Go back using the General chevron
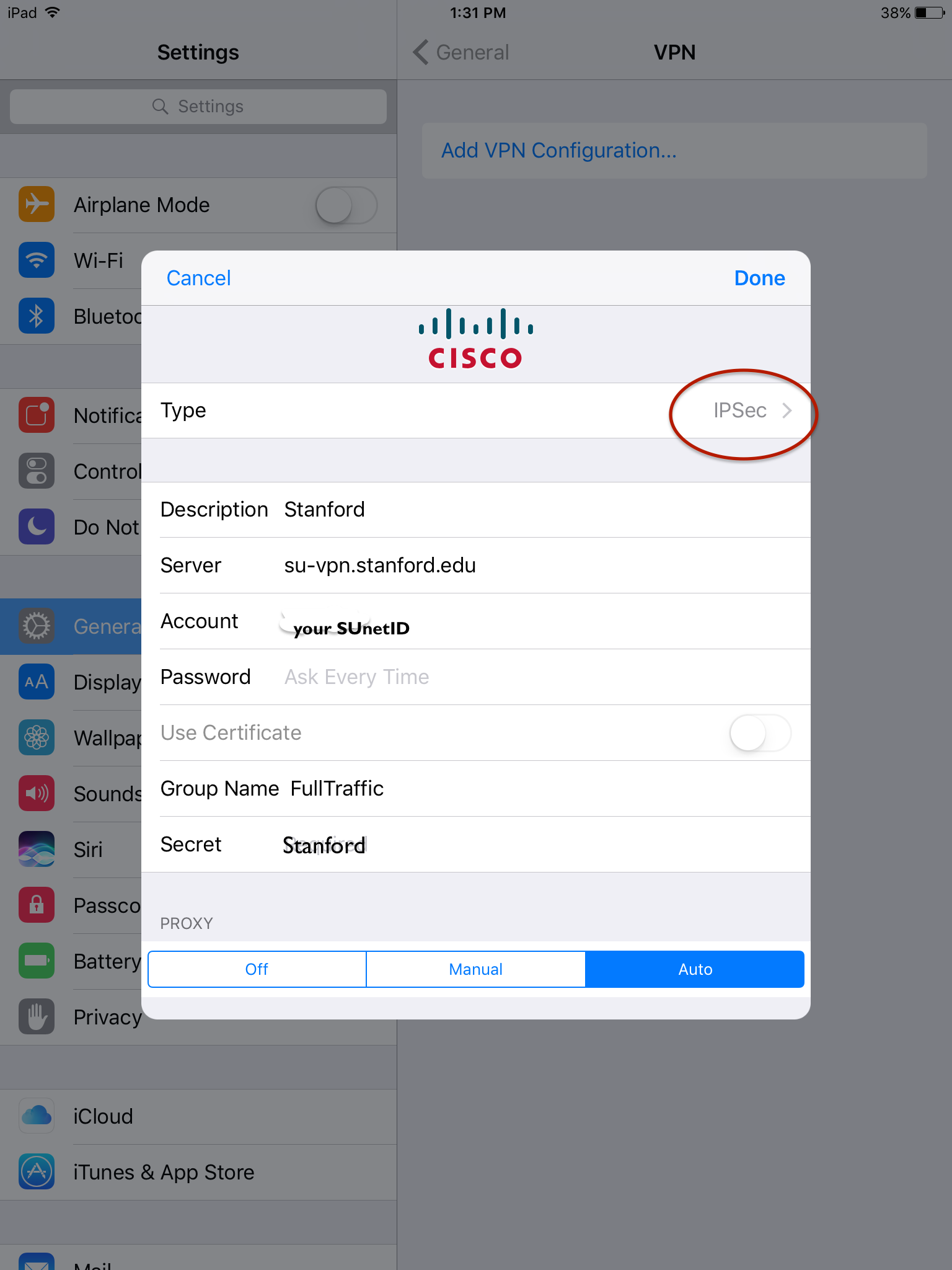 [421, 53]
